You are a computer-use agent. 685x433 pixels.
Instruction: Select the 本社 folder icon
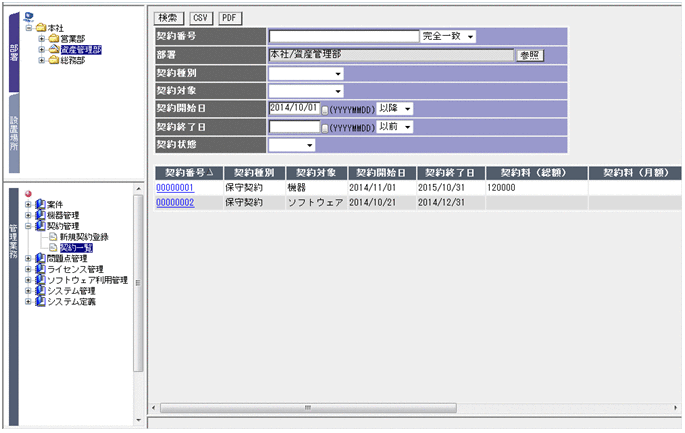(x=41, y=28)
